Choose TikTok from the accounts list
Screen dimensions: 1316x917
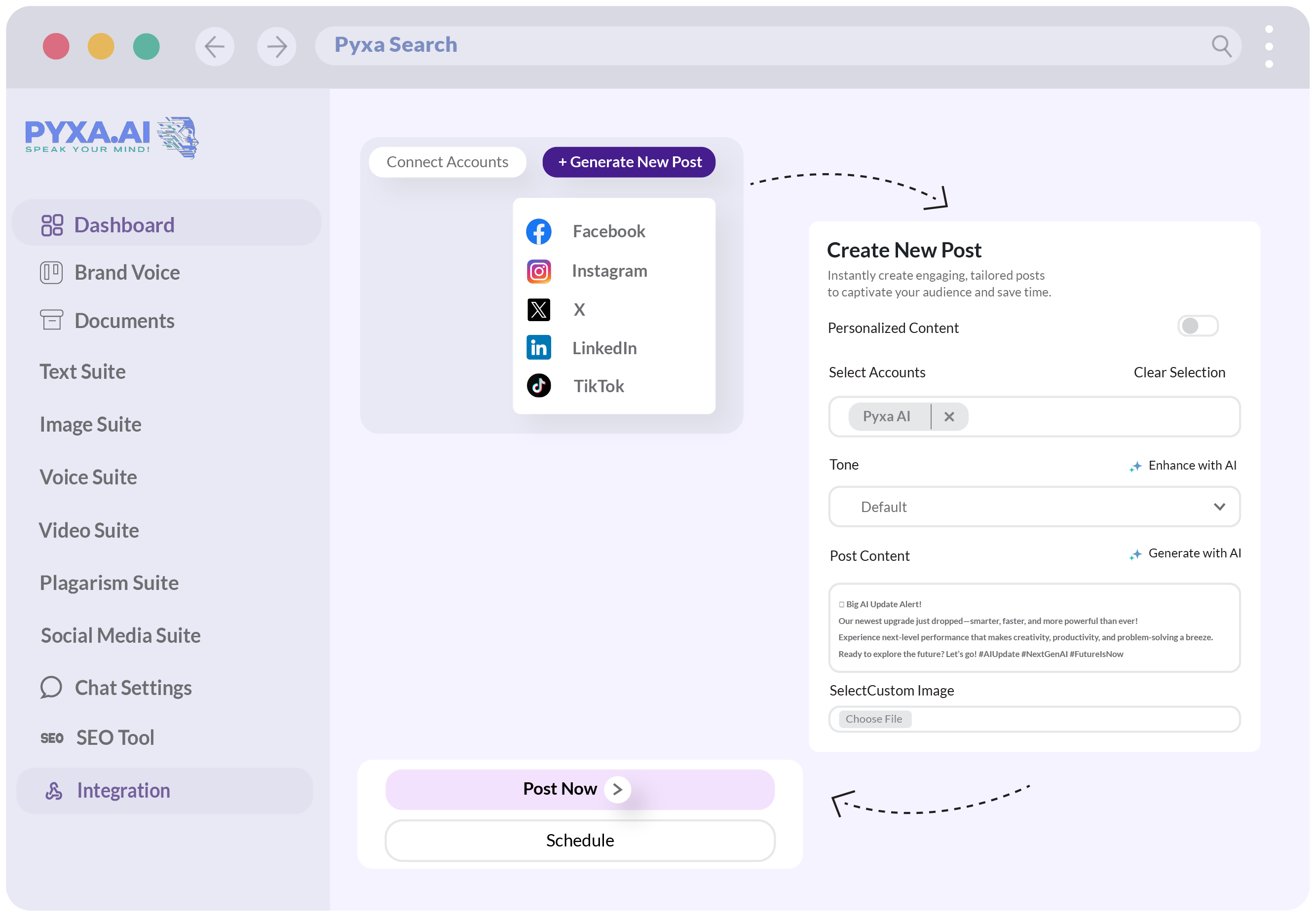(599, 386)
